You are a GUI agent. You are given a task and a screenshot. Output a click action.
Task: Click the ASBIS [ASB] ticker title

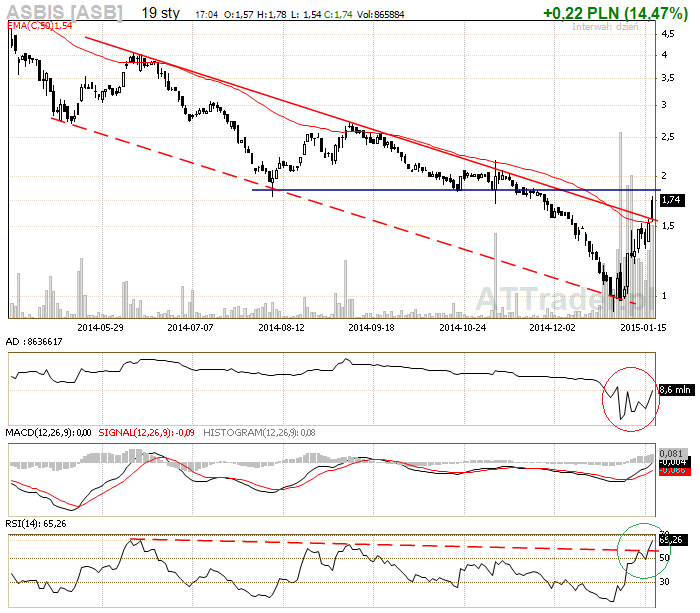point(64,12)
